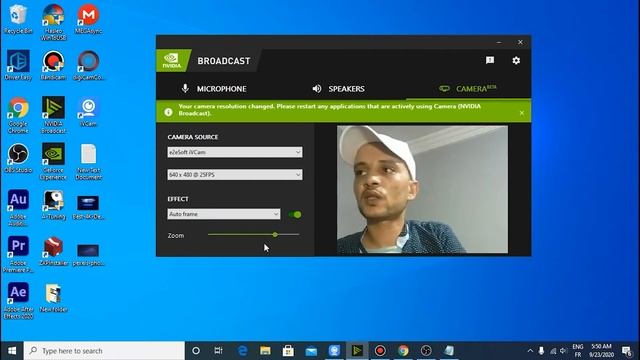Viewport: 640px width, 360px height.
Task: Open Task View on taskbar
Action: coord(218,351)
